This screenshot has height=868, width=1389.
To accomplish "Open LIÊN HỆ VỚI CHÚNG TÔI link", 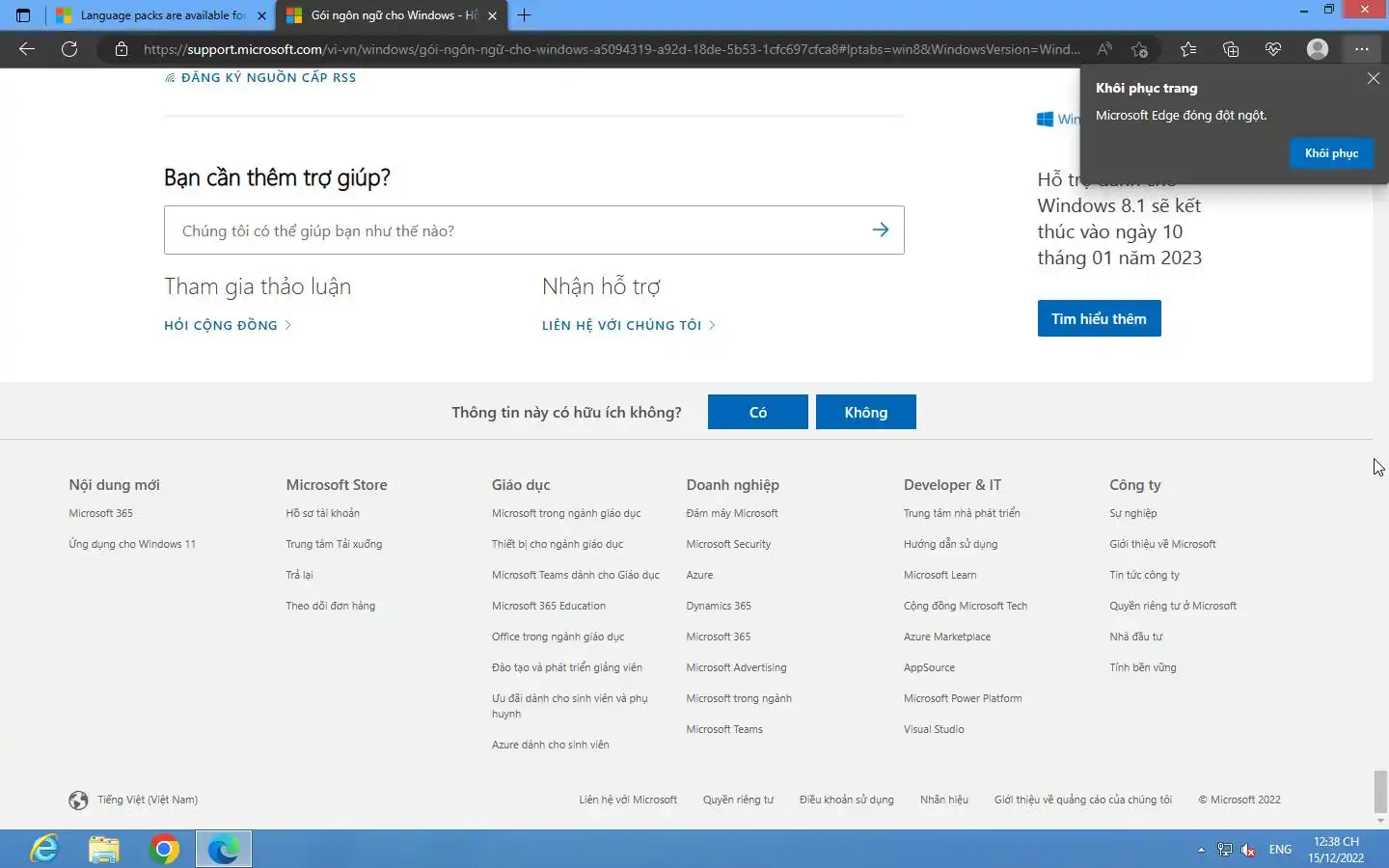I will [x=629, y=325].
